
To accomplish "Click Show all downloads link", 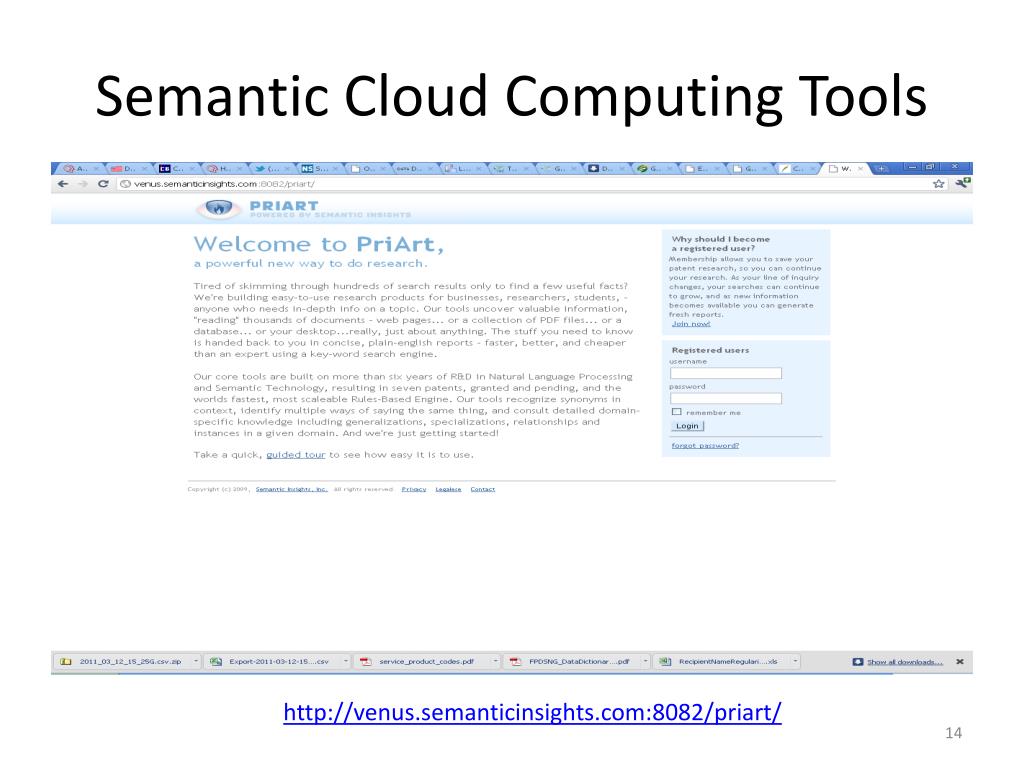I will 905,662.
